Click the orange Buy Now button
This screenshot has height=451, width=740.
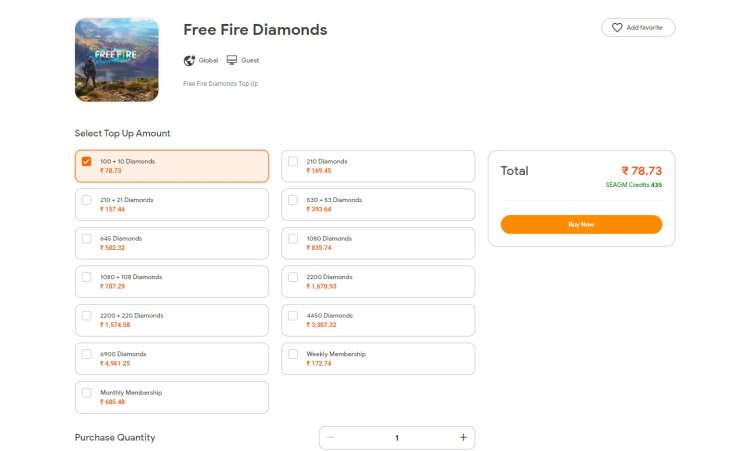pyautogui.click(x=581, y=224)
